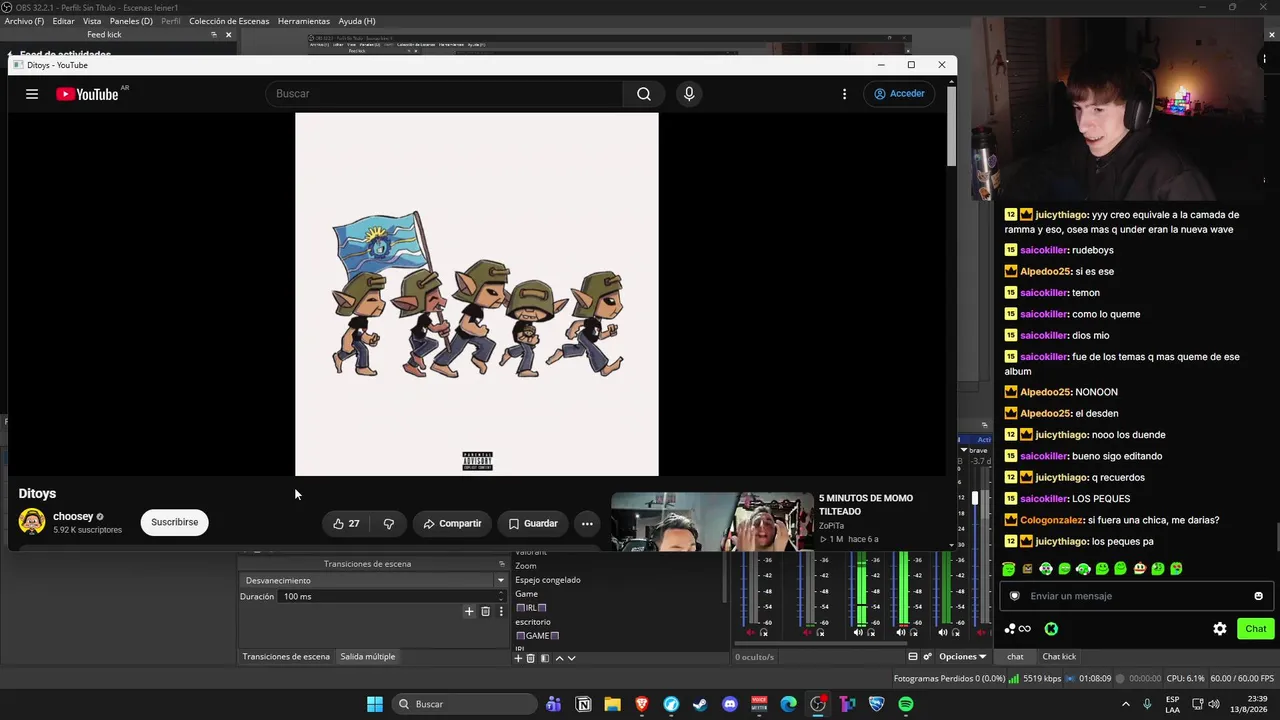The width and height of the screenshot is (1280, 720).
Task: Delete the selected source with trash icon
Action: 531,658
